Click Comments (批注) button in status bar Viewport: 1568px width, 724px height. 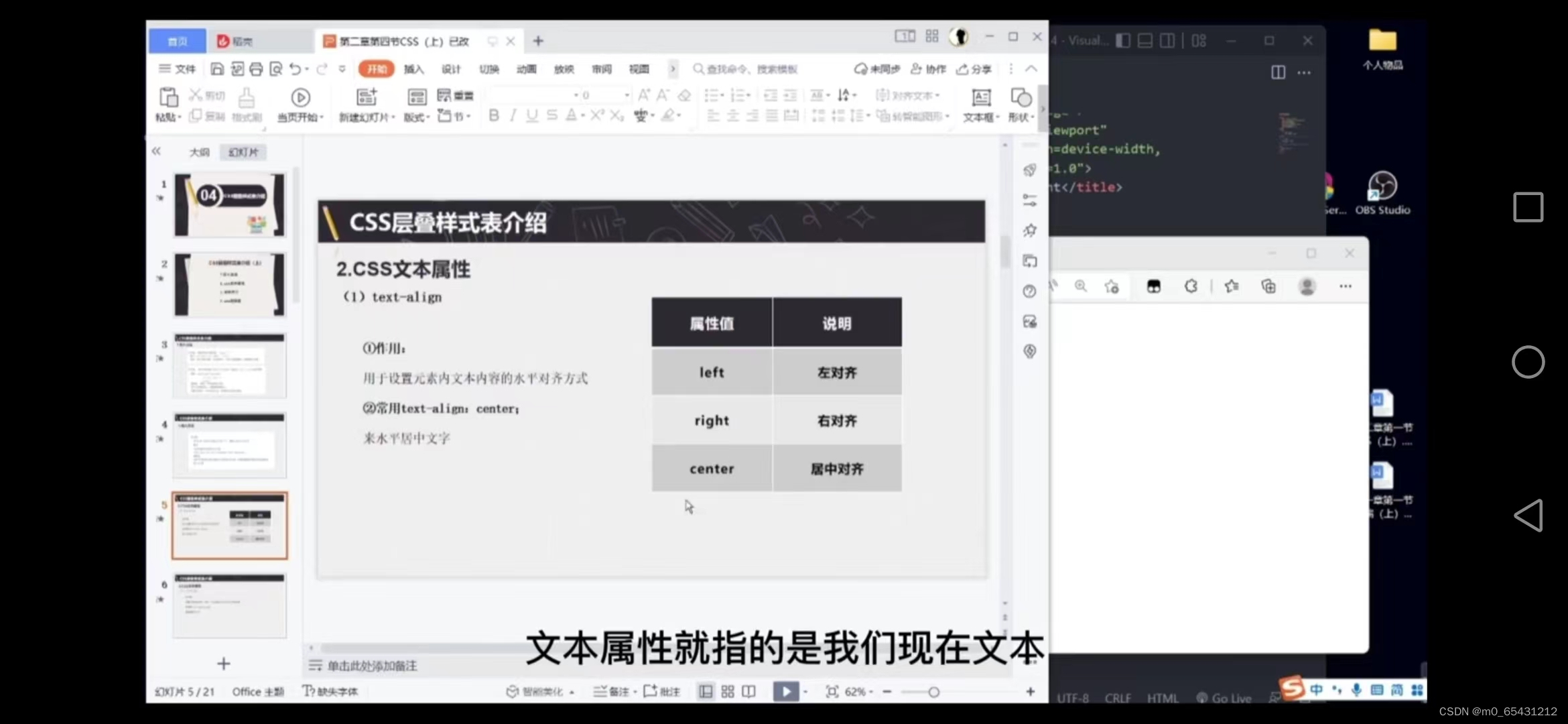662,691
